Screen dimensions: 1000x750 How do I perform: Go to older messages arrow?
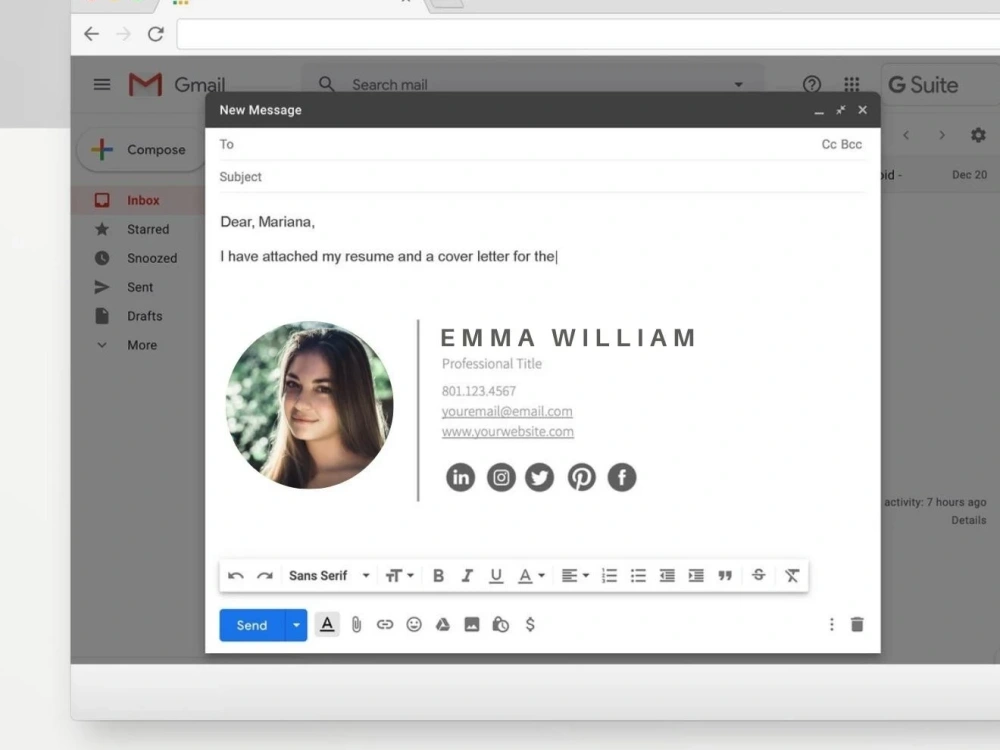tap(942, 135)
